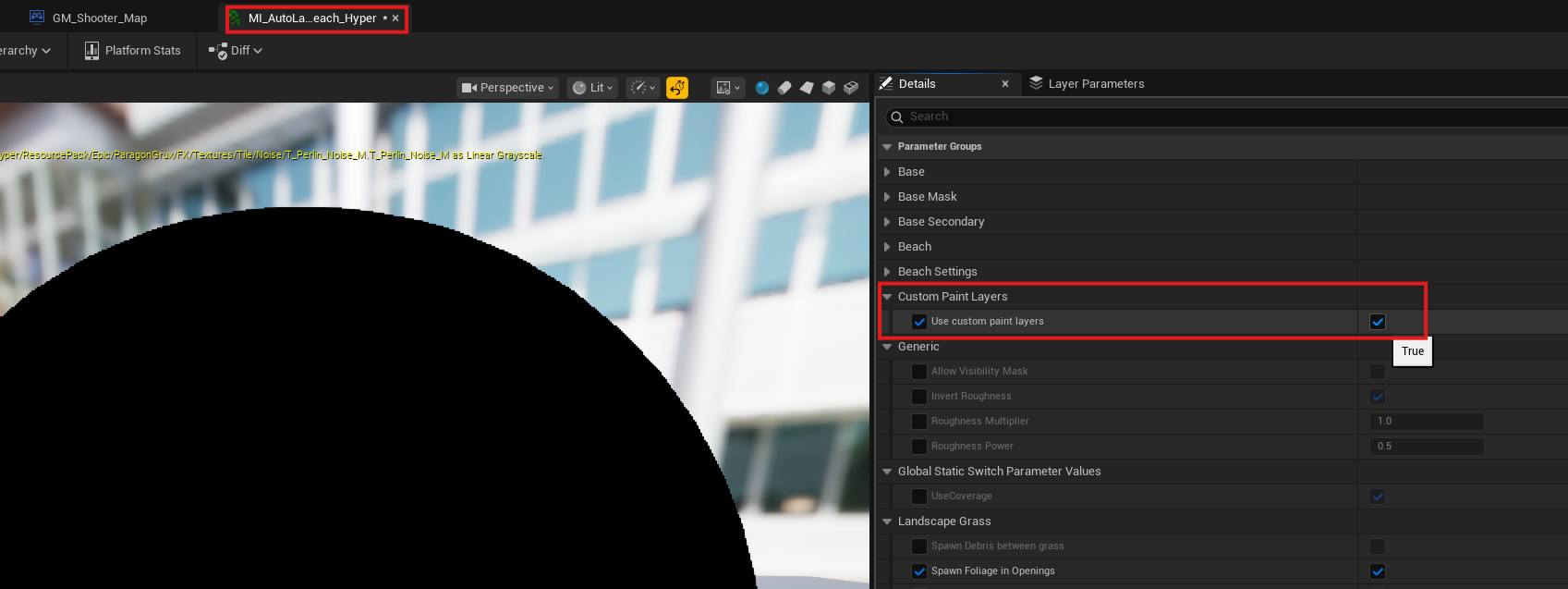Screen dimensions: 1568x589
Task: Click the Roughness Power value field 0.5
Action: [1427, 447]
